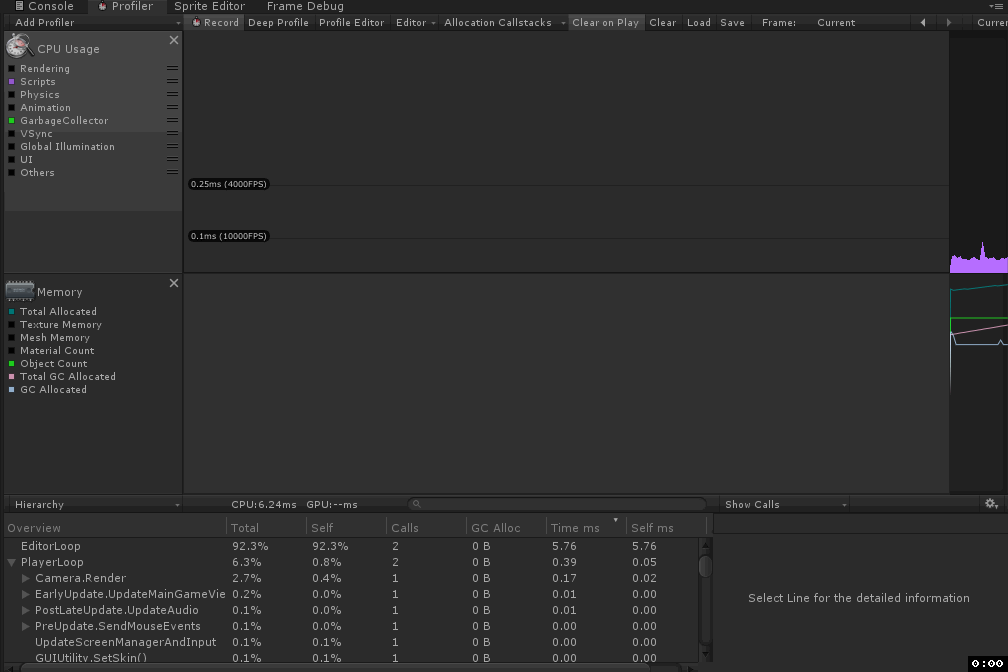Toggle Profile Editor

click(x=352, y=23)
